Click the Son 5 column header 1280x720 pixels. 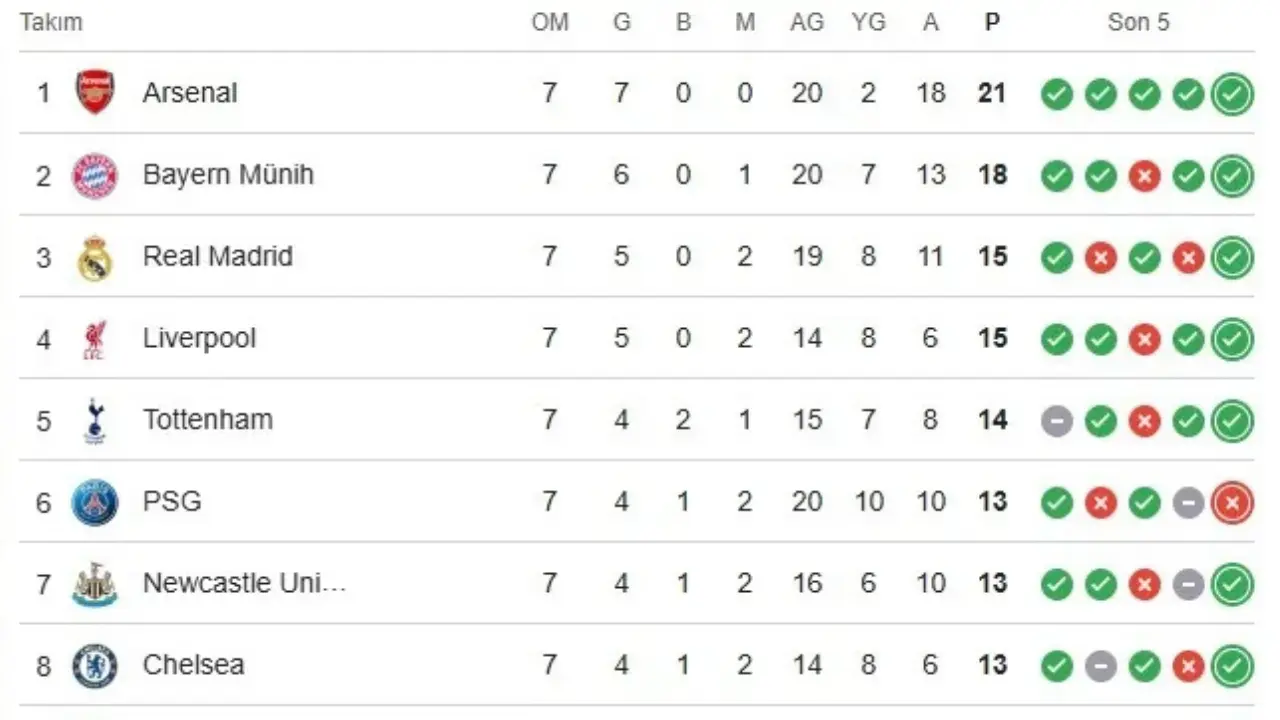coord(1138,22)
